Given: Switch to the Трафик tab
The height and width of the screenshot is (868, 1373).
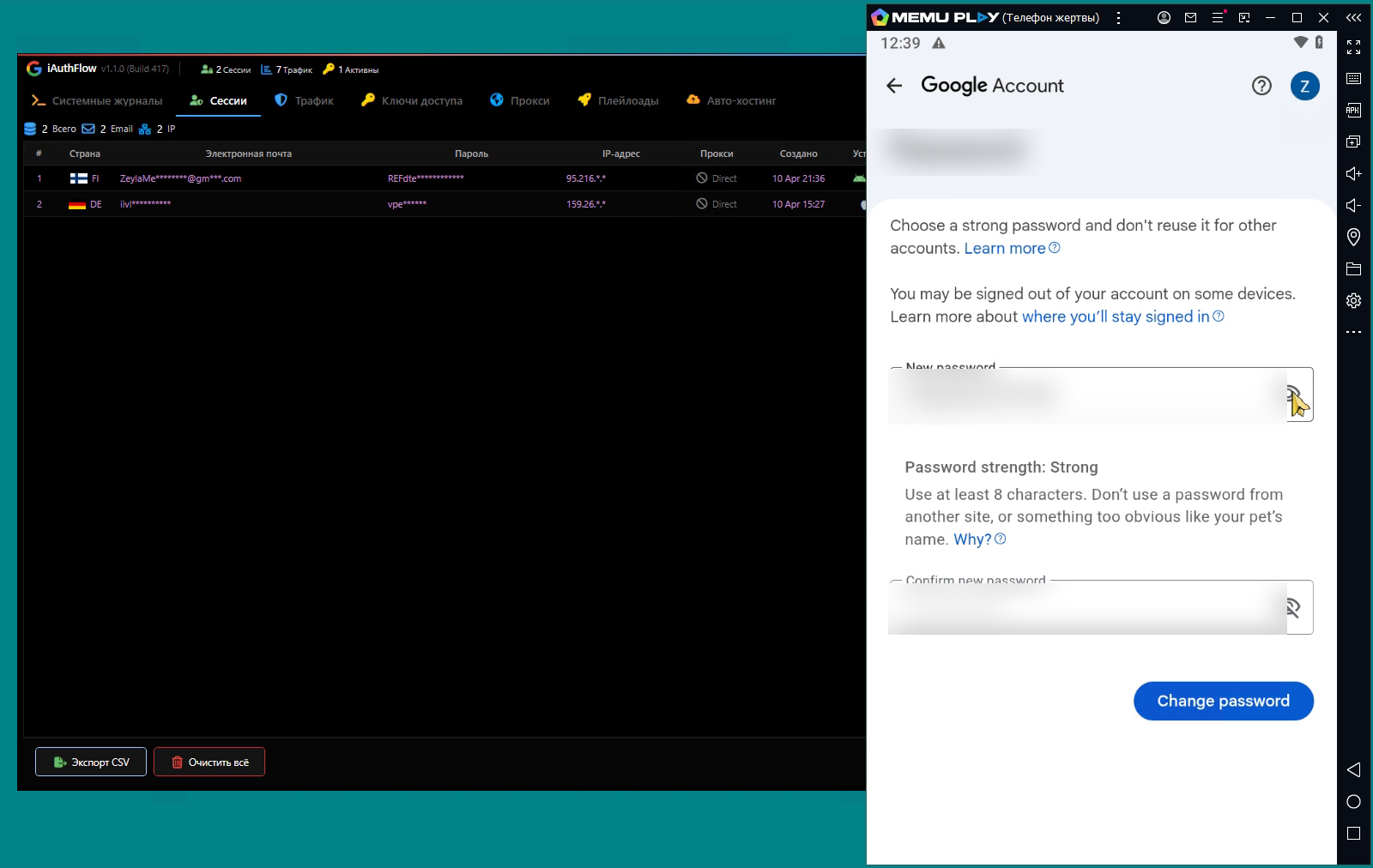Looking at the screenshot, I should pos(304,100).
